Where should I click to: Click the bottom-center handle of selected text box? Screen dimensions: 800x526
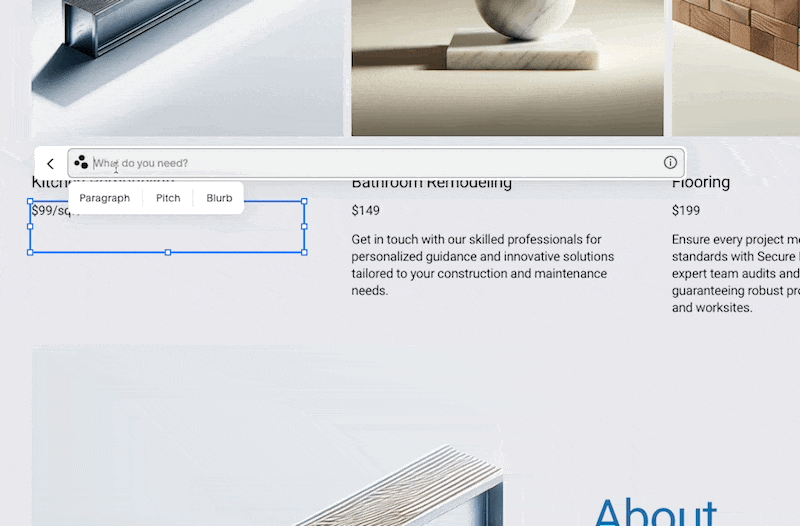(167, 253)
